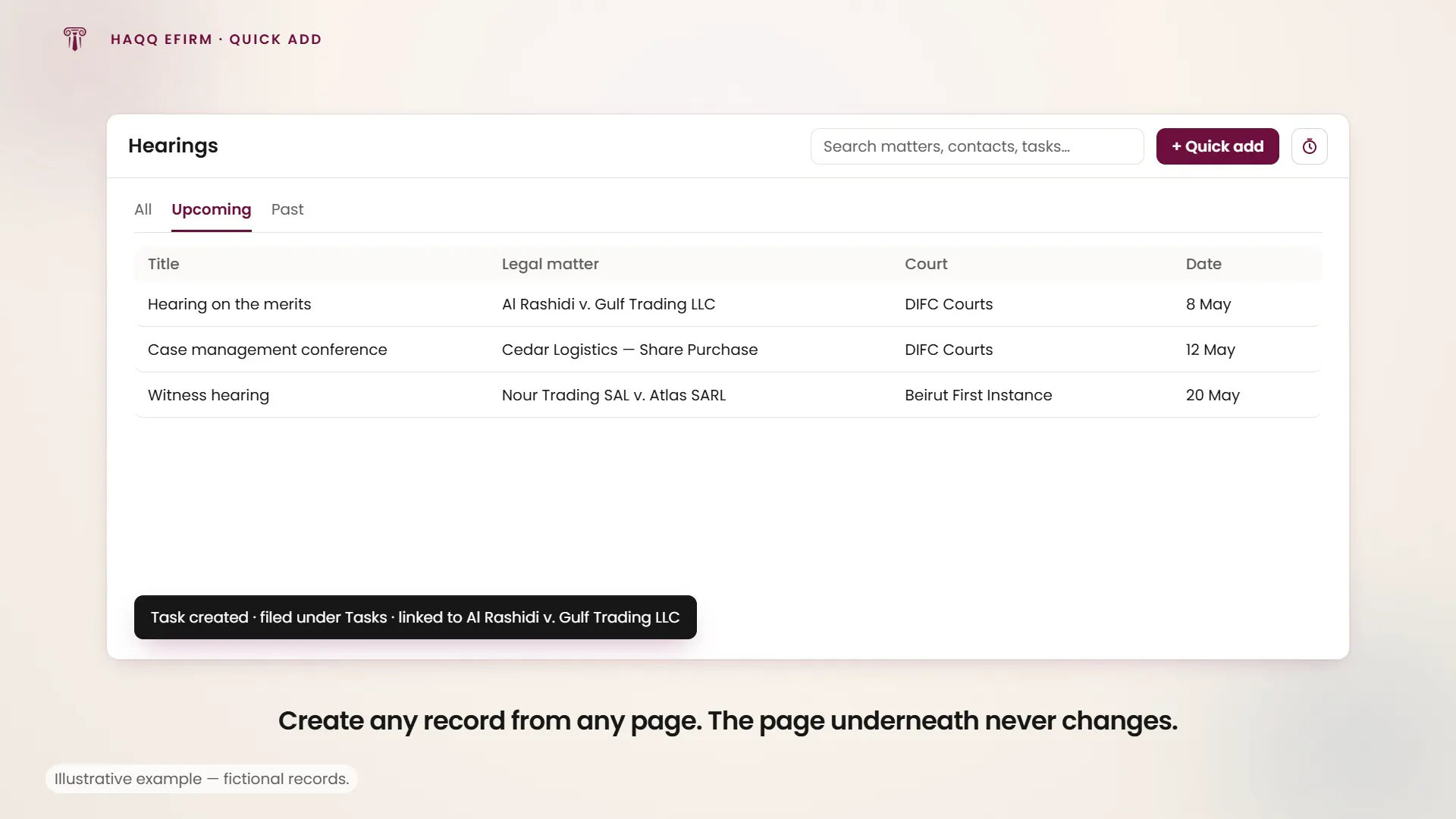Screen dimensions: 1456x819
Task: Click Cedar Logistics — Share Purchase matter
Action: coord(629,350)
